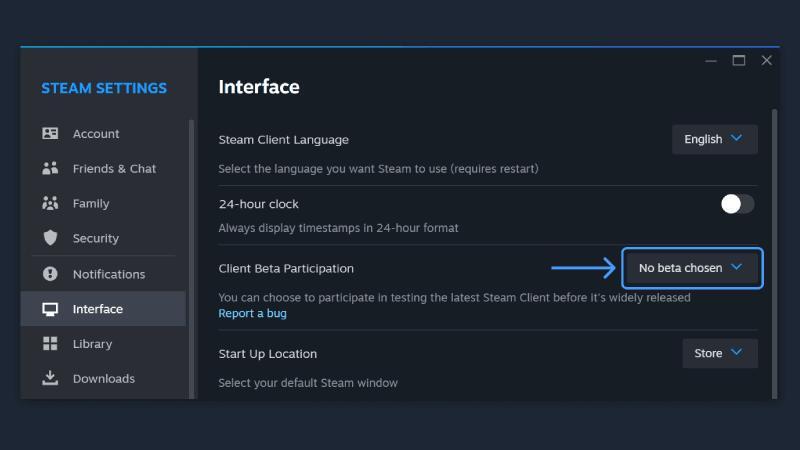Enable the 24-hour clock toggle
This screenshot has width=800, height=450.
tap(737, 204)
